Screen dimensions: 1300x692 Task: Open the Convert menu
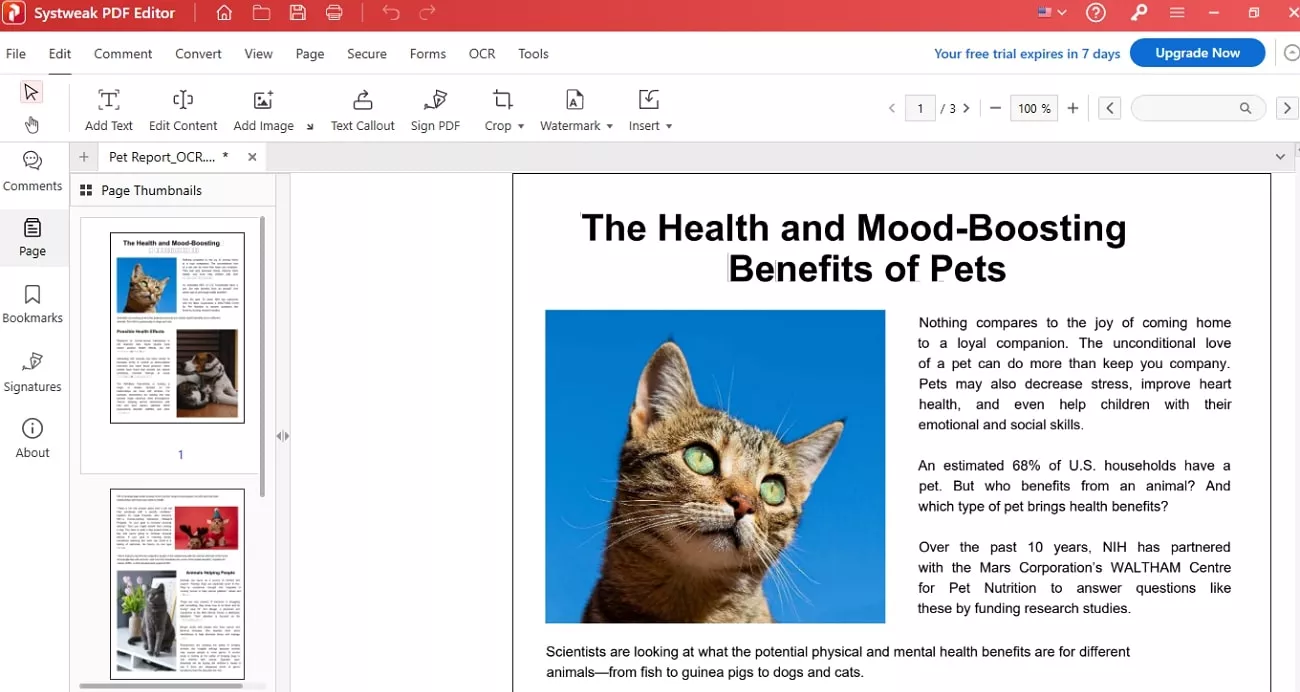198,54
